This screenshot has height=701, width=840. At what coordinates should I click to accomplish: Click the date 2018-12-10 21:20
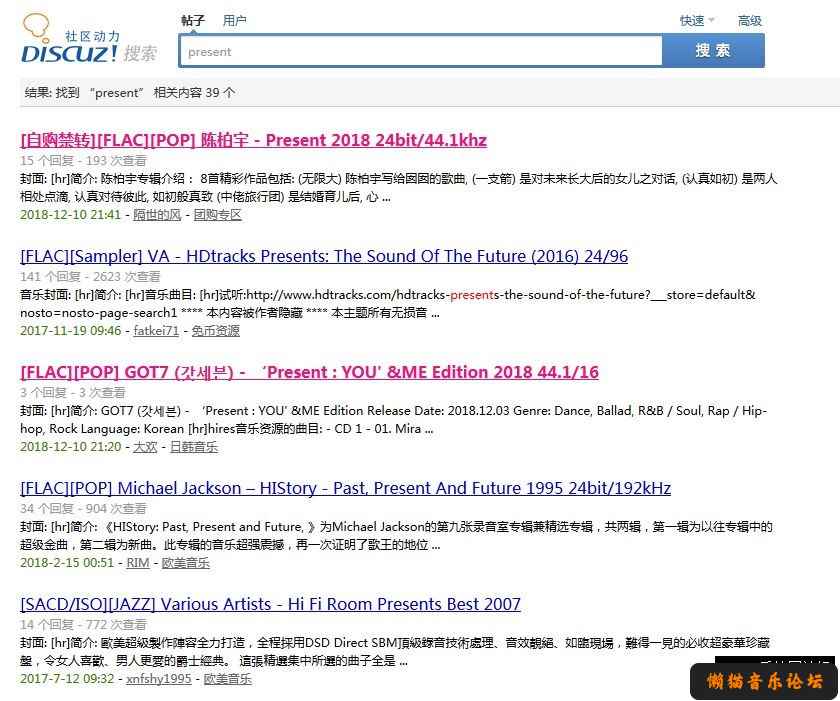[x=71, y=447]
